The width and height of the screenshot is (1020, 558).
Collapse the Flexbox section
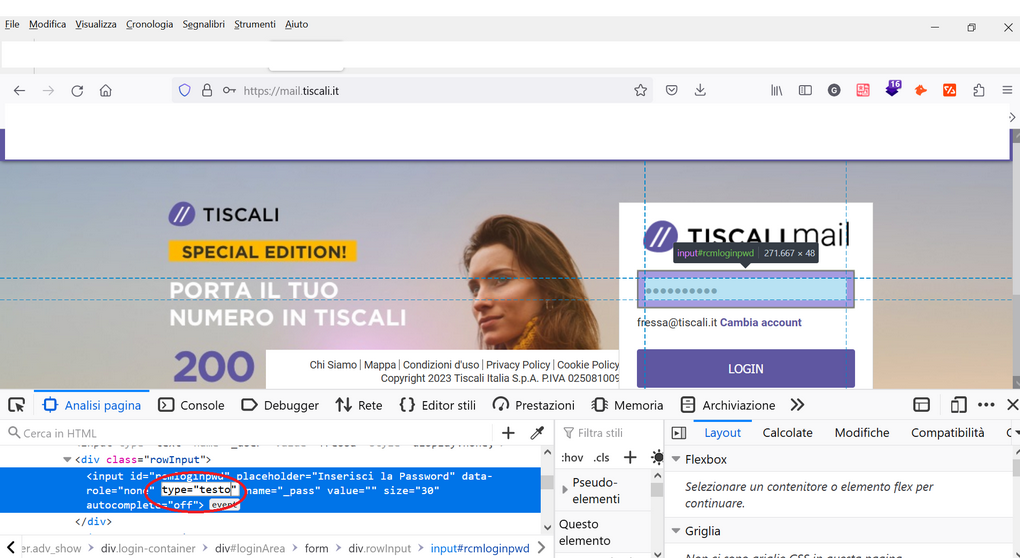pyautogui.click(x=676, y=459)
